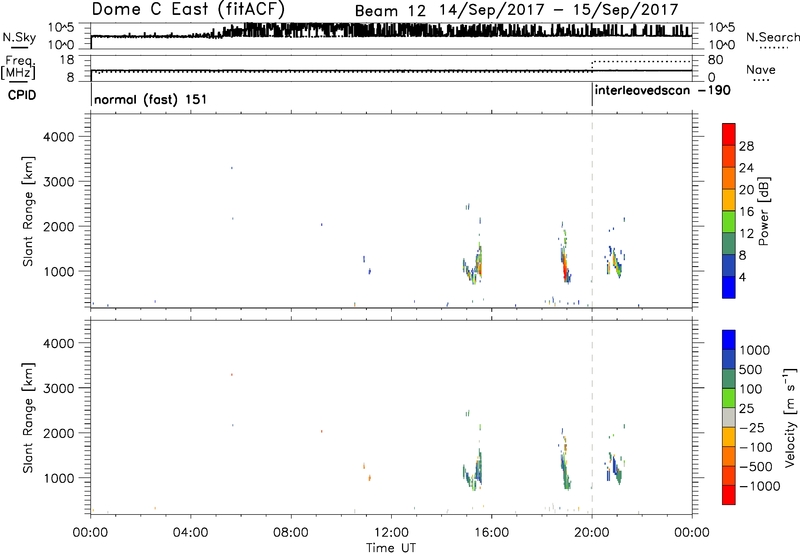Click the 'Velocity [m s-1]' color bar label
The height and width of the screenshot is (554, 800).
click(x=790, y=418)
